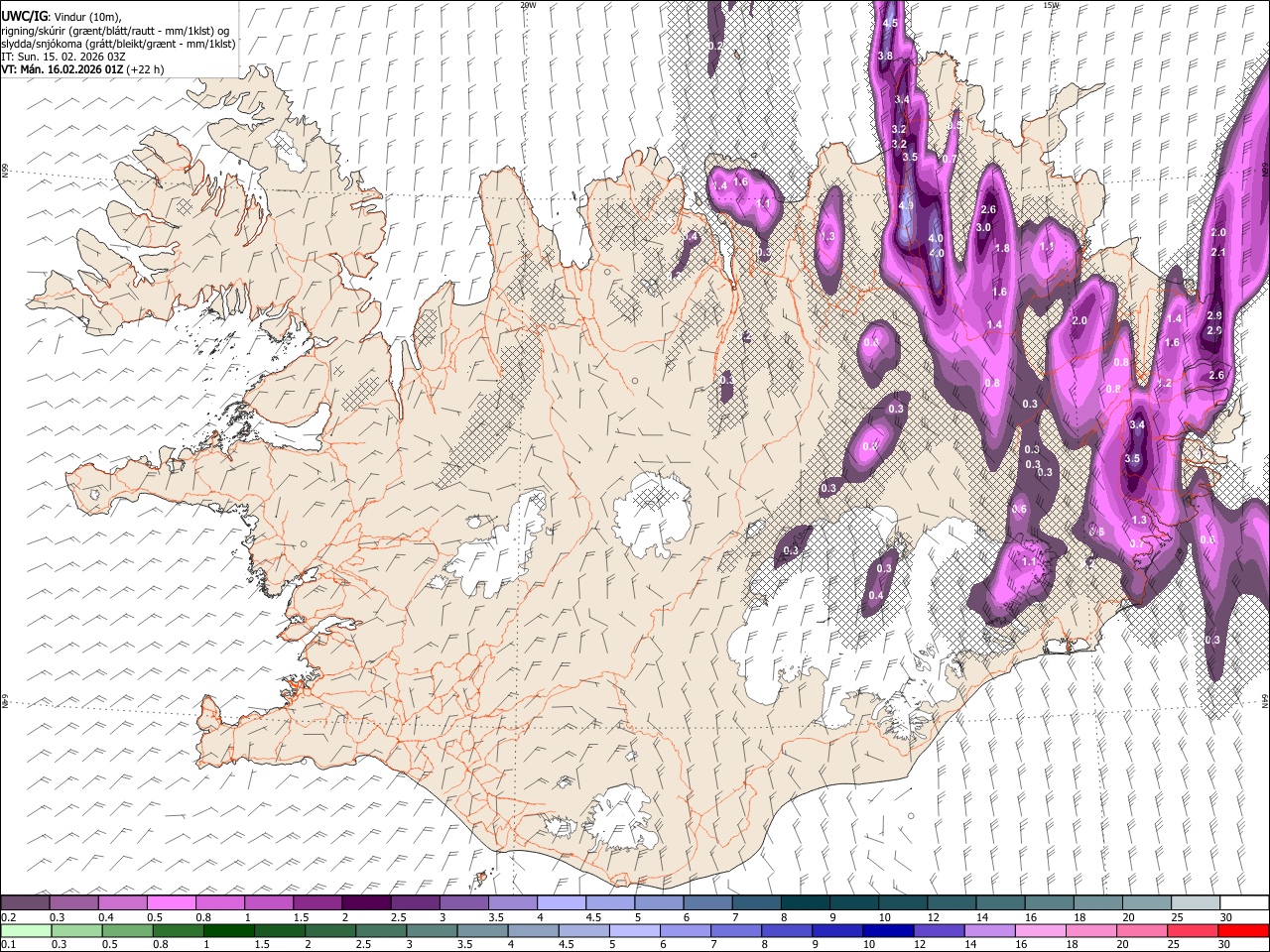
Task: Click the white swatch ending the snow legend
Action: [x=1245, y=902]
